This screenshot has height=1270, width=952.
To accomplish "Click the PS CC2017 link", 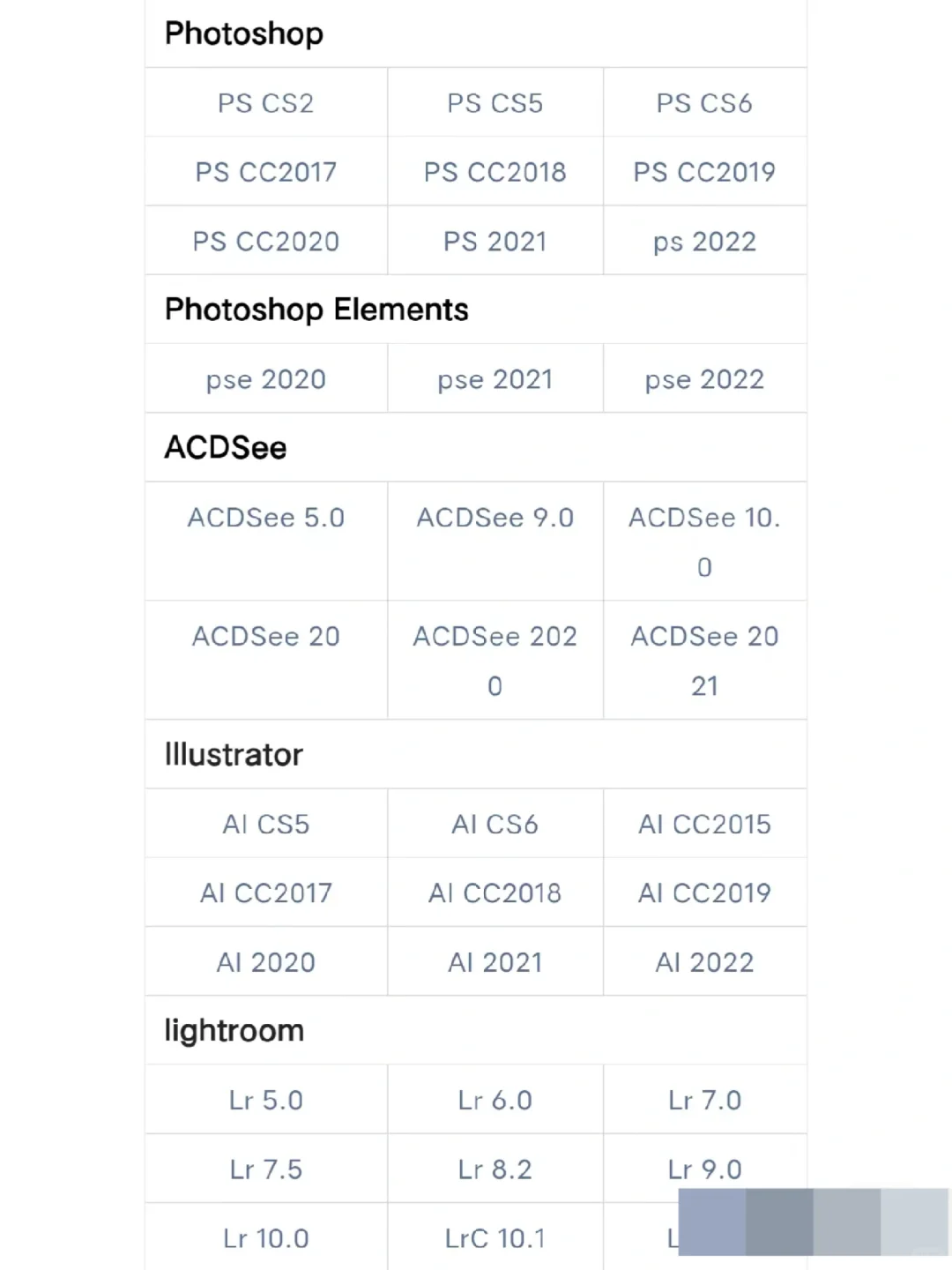I will 266,172.
